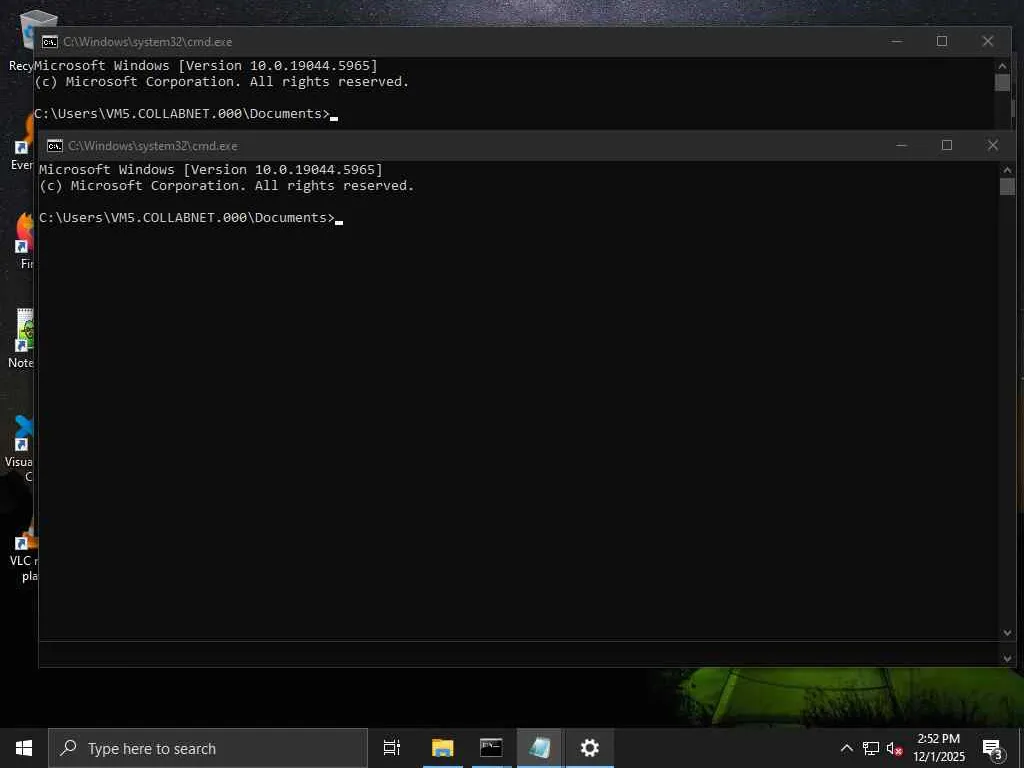The height and width of the screenshot is (768, 1024).
Task: Click the copyright line in back cmd
Action: point(221,82)
